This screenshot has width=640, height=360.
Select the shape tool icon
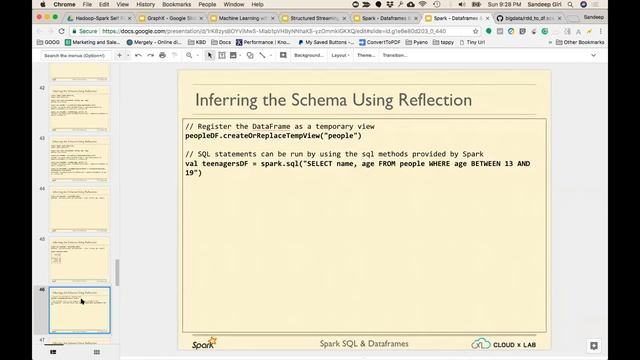click(x=250, y=55)
